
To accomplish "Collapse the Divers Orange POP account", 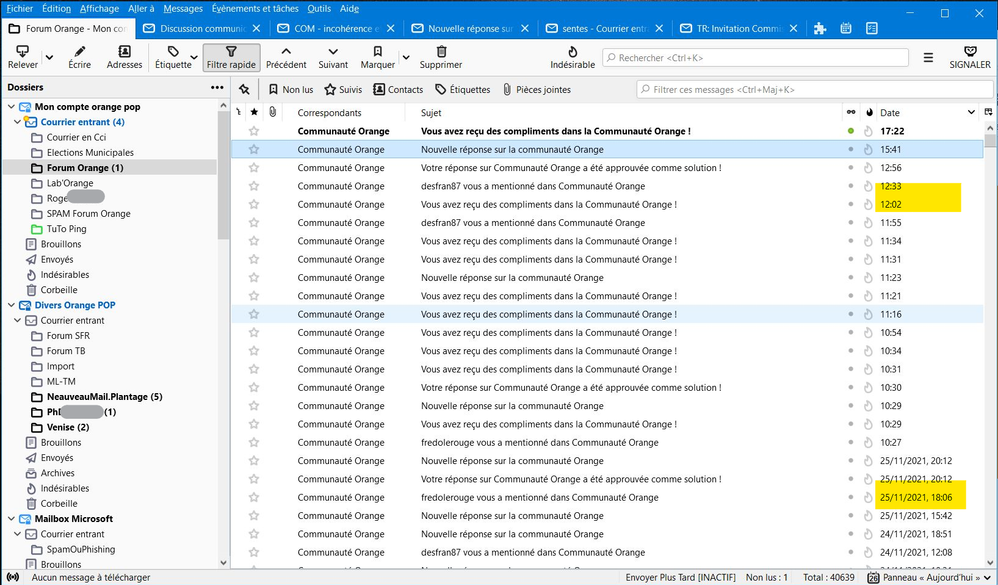I will coord(11,305).
